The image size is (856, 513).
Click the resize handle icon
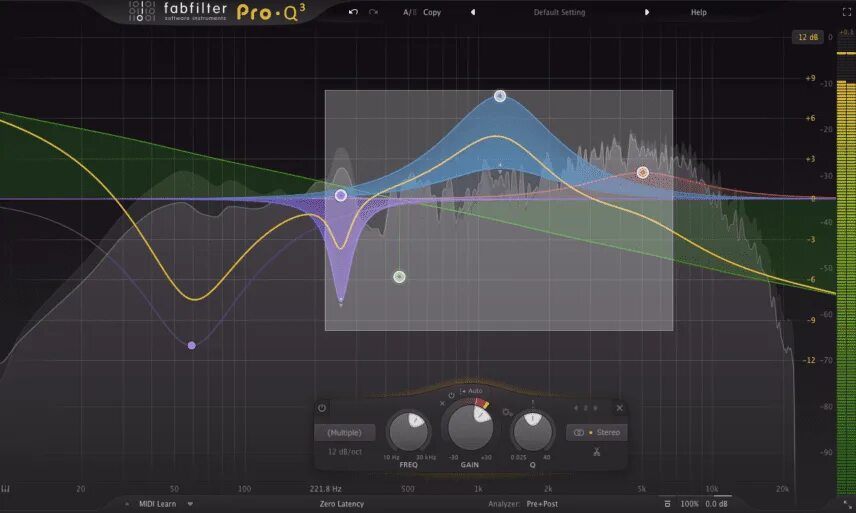(846, 504)
